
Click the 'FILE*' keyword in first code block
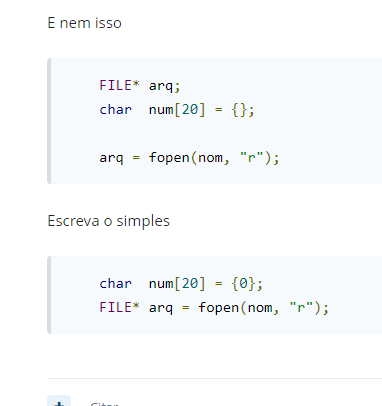(x=119, y=85)
